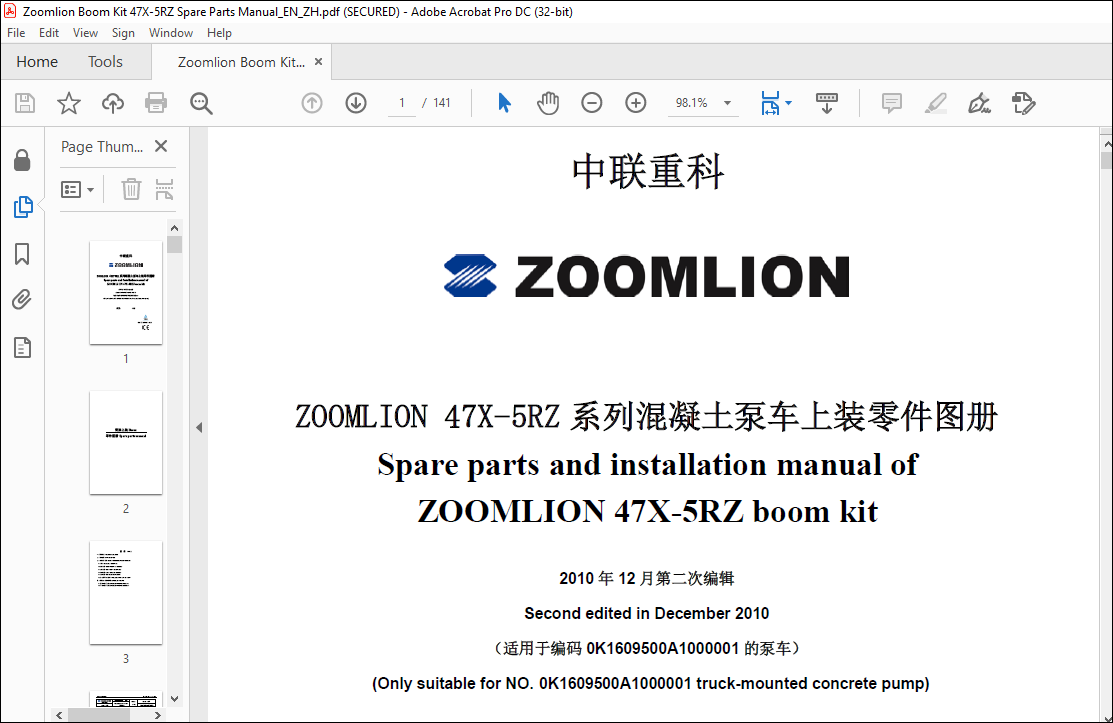Zoom in with the plus circle
The height and width of the screenshot is (723, 1113).
pyautogui.click(x=635, y=103)
